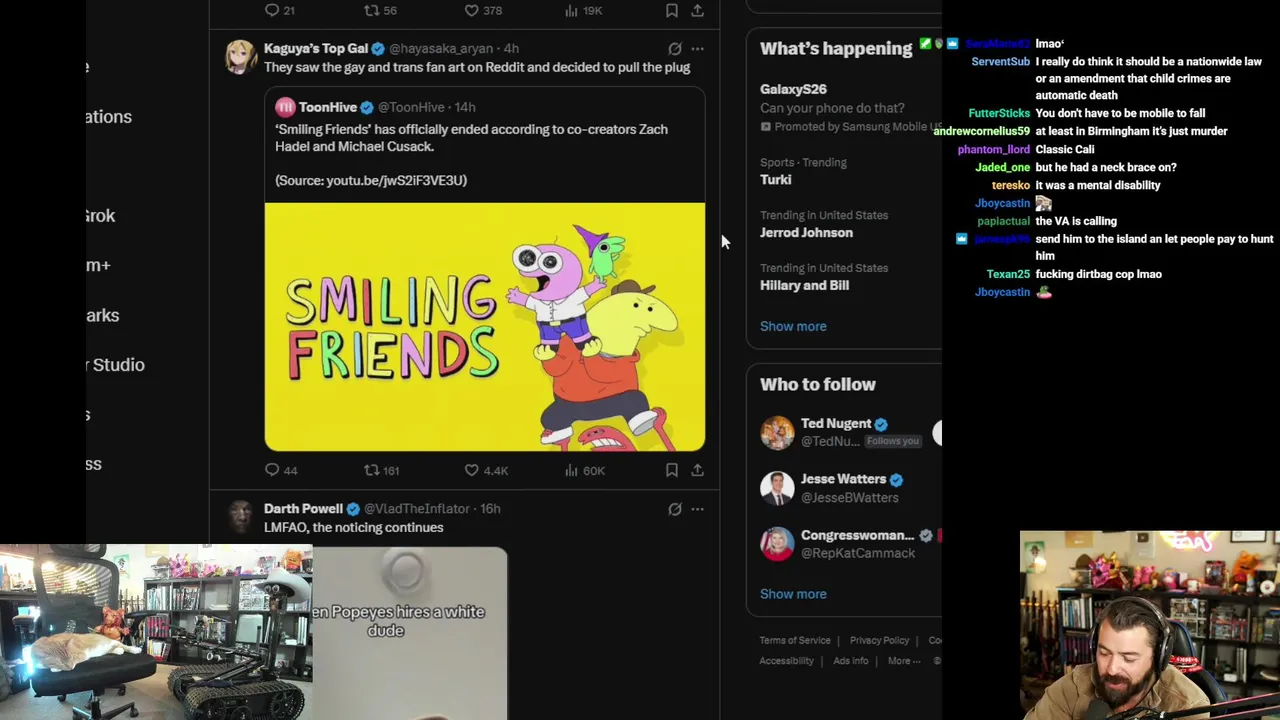Screen dimensions: 1280x720
Task: Click the 16h timestamp on Darth Powell post
Action: click(490, 509)
